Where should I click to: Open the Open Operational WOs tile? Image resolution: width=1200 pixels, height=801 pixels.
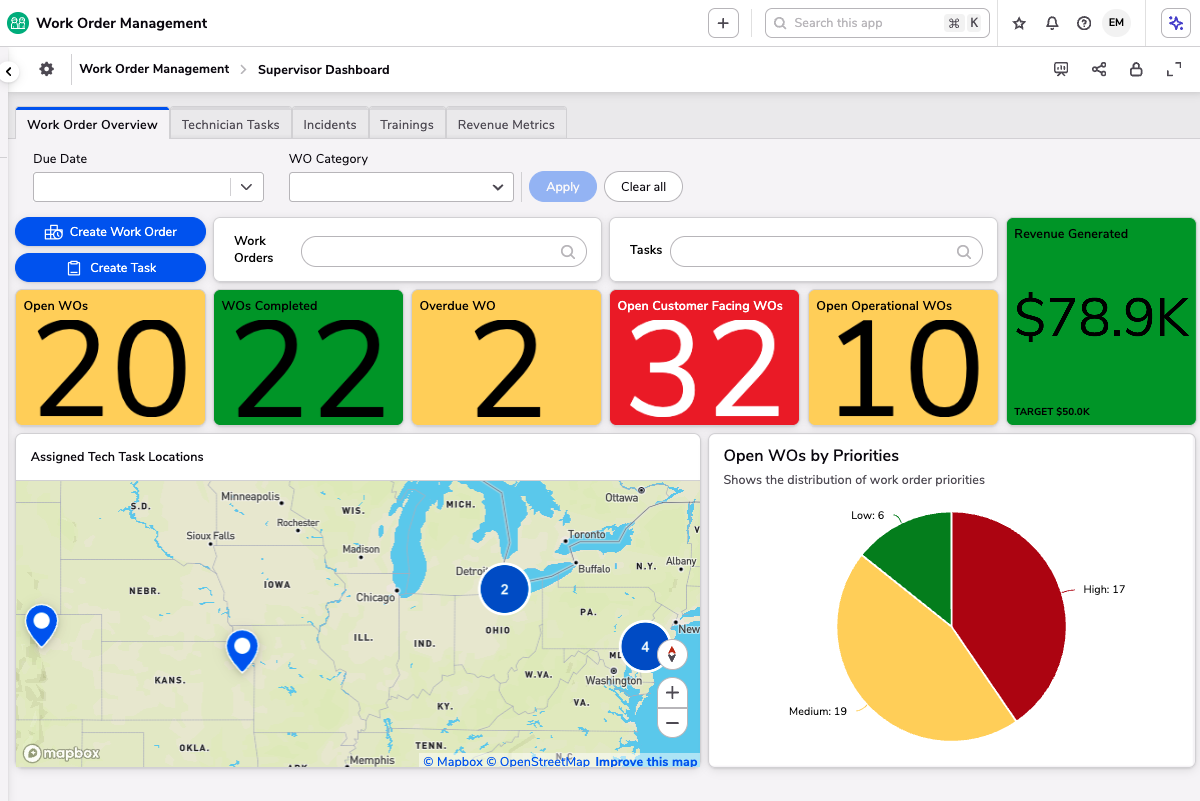(903, 358)
